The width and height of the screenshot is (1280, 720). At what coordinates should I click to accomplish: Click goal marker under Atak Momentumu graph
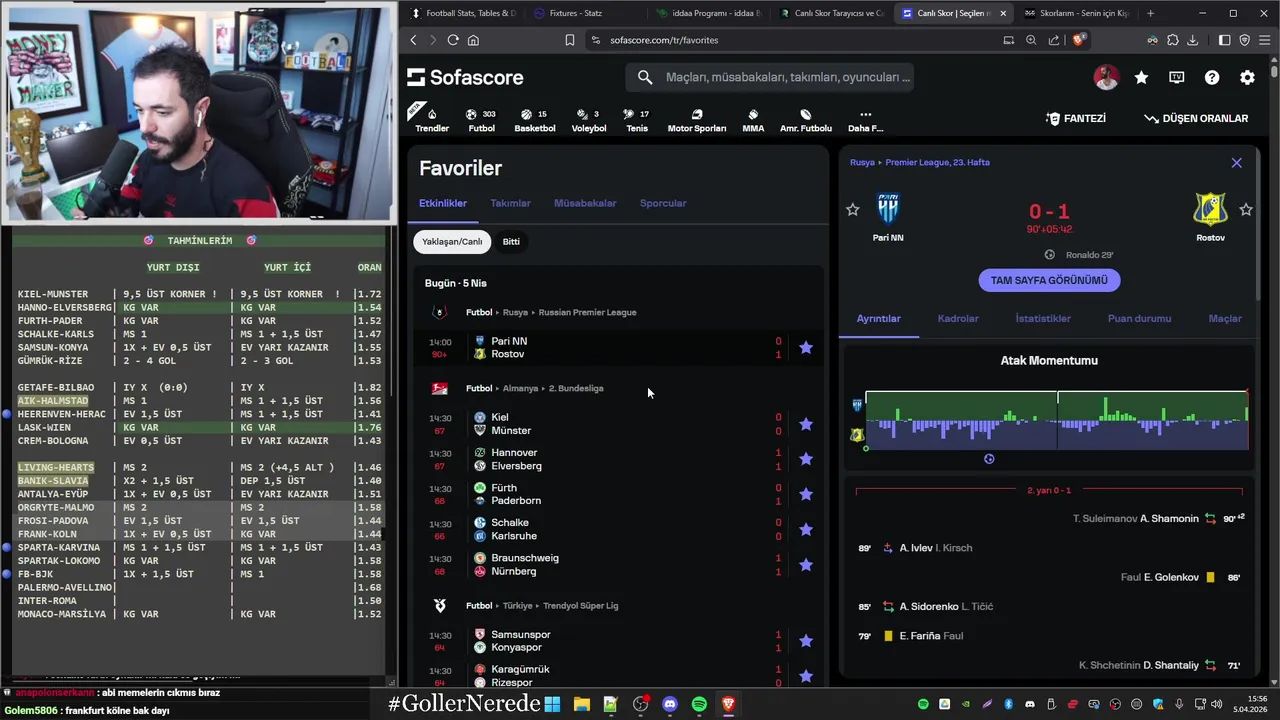click(x=989, y=459)
